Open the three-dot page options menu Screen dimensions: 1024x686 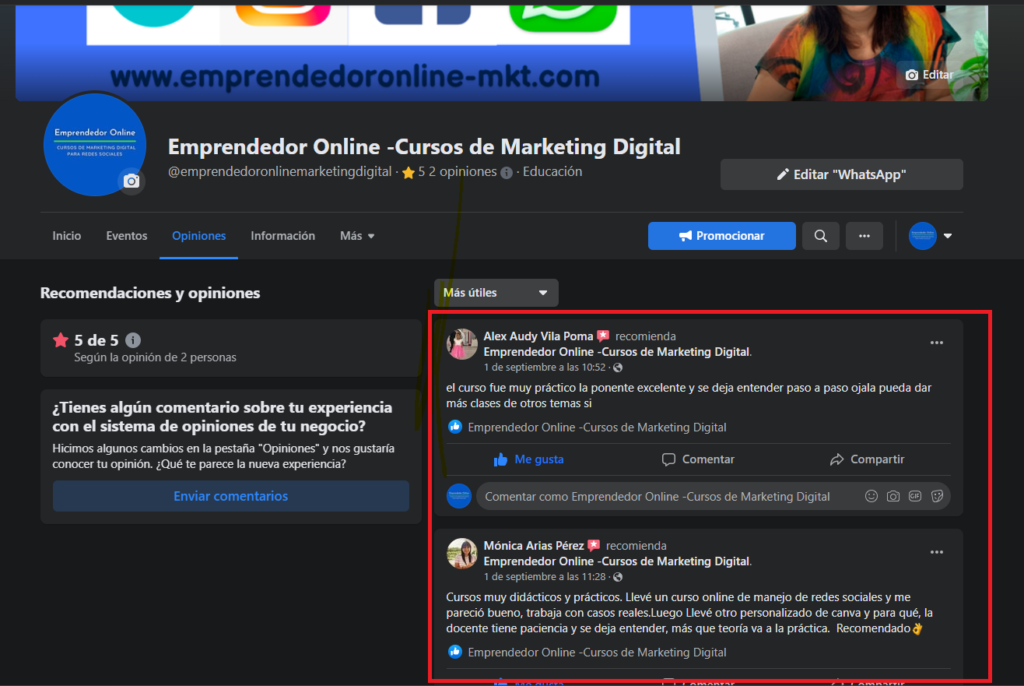(864, 236)
